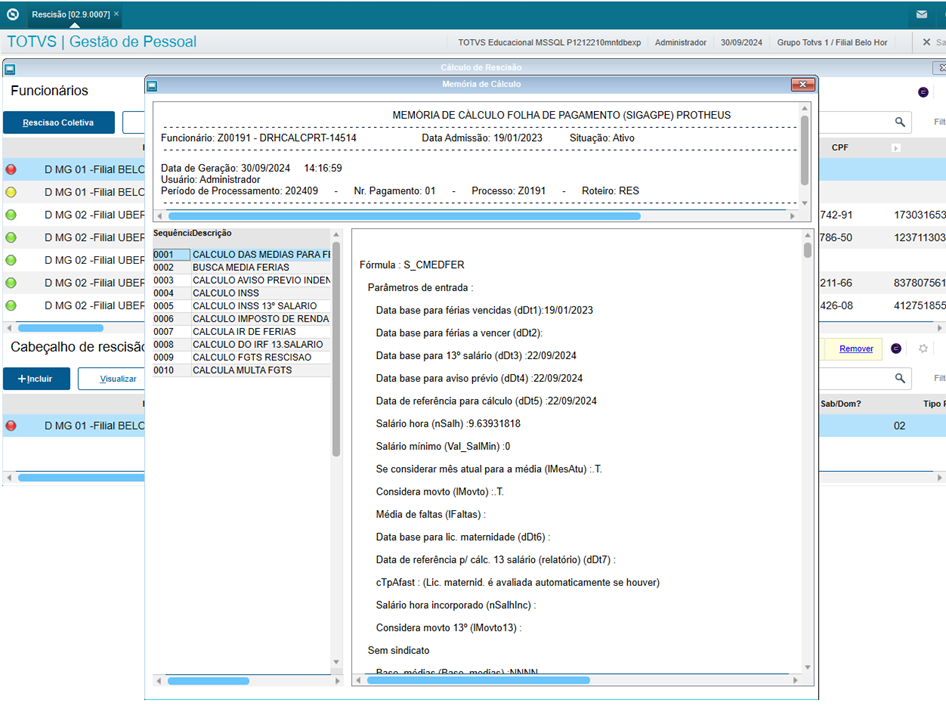Click the Sequência column header
The height and width of the screenshot is (706, 946).
(x=171, y=233)
